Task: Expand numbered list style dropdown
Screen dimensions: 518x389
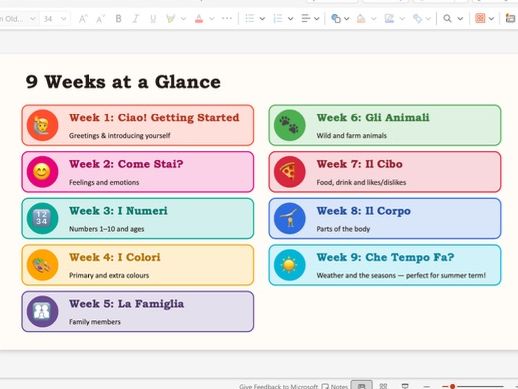Action: (290, 19)
